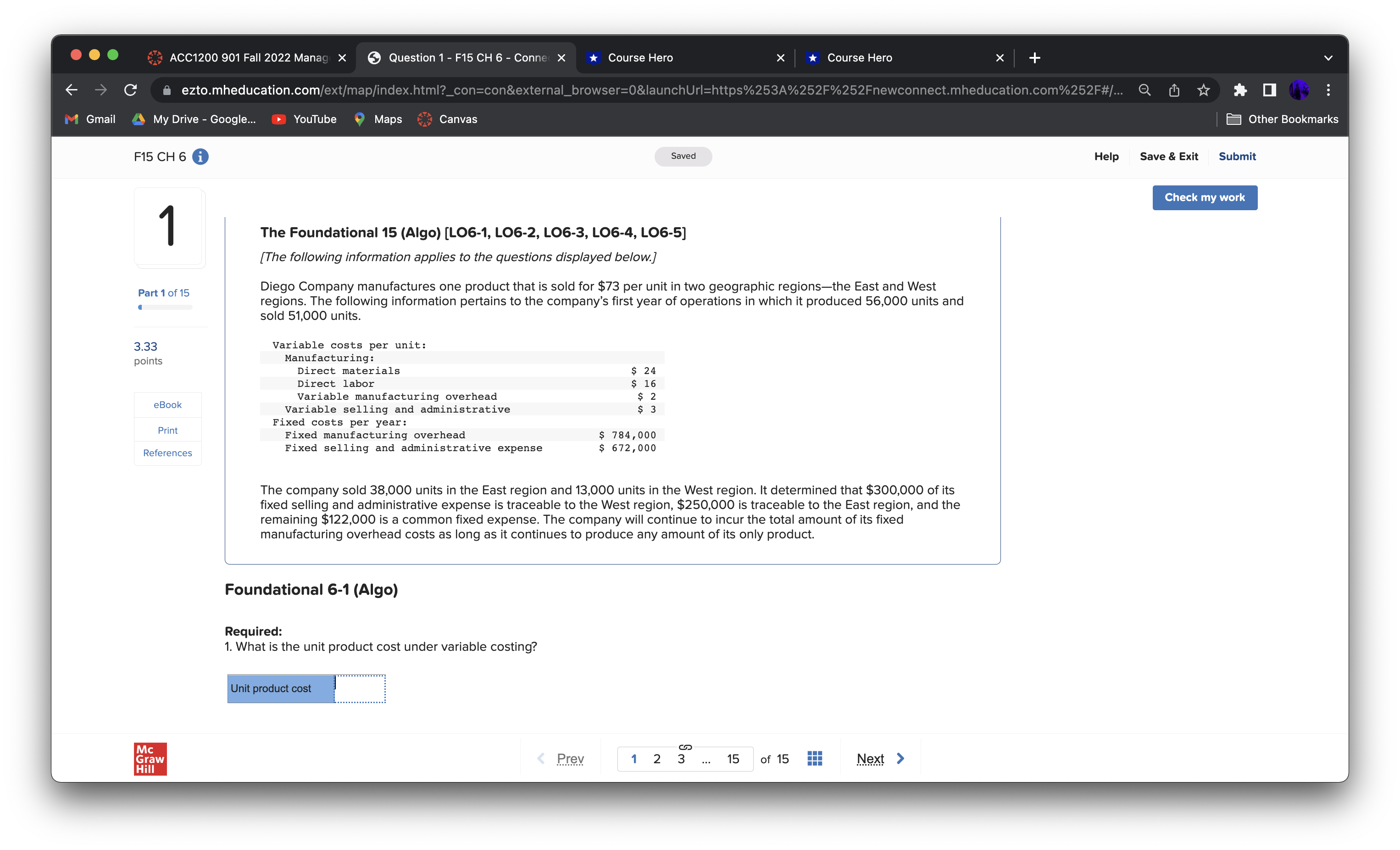Image resolution: width=1400 pixels, height=850 pixels.
Task: Click the Unit product cost answer field
Action: [x=360, y=688]
